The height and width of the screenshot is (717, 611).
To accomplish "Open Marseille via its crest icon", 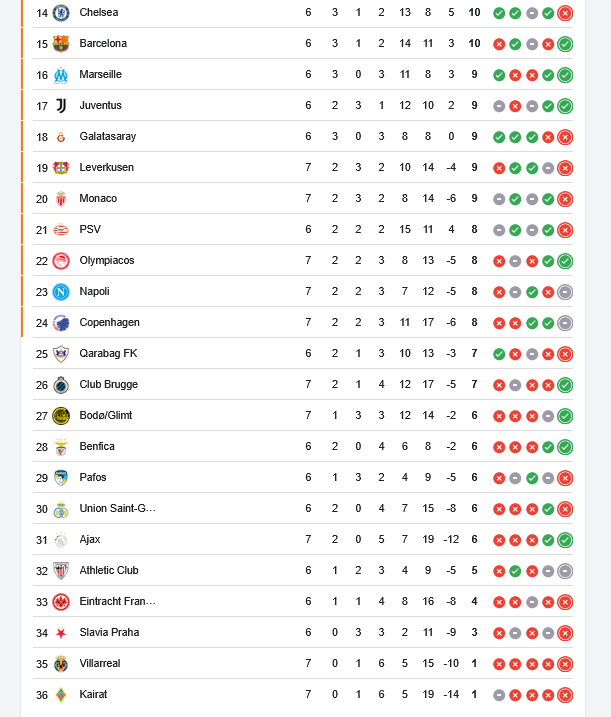I will tap(61, 74).
